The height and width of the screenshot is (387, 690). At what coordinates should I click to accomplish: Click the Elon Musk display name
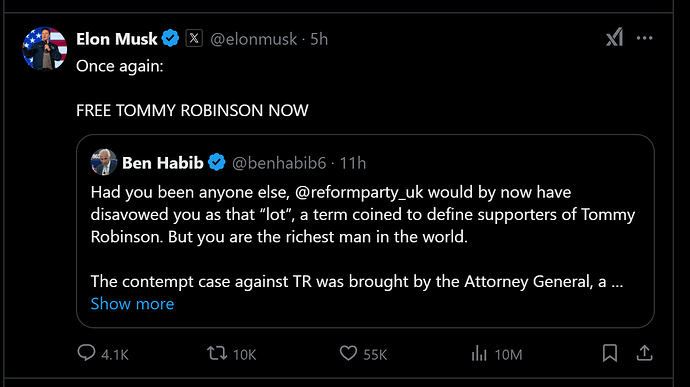(117, 39)
